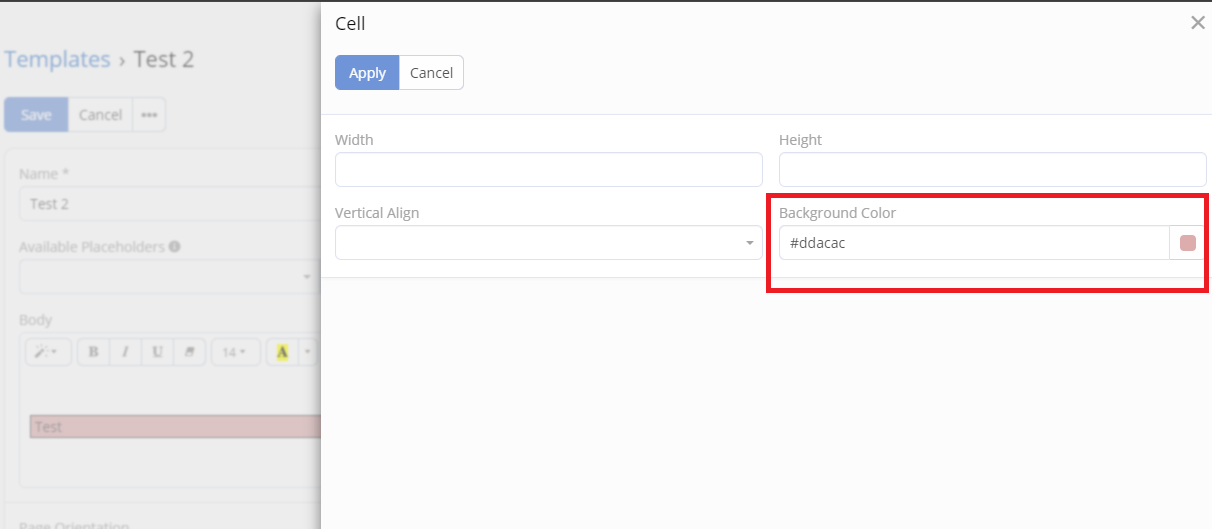Image resolution: width=1212 pixels, height=529 pixels.
Task: Click the info icon beside Available Placeholders
Action: [174, 246]
